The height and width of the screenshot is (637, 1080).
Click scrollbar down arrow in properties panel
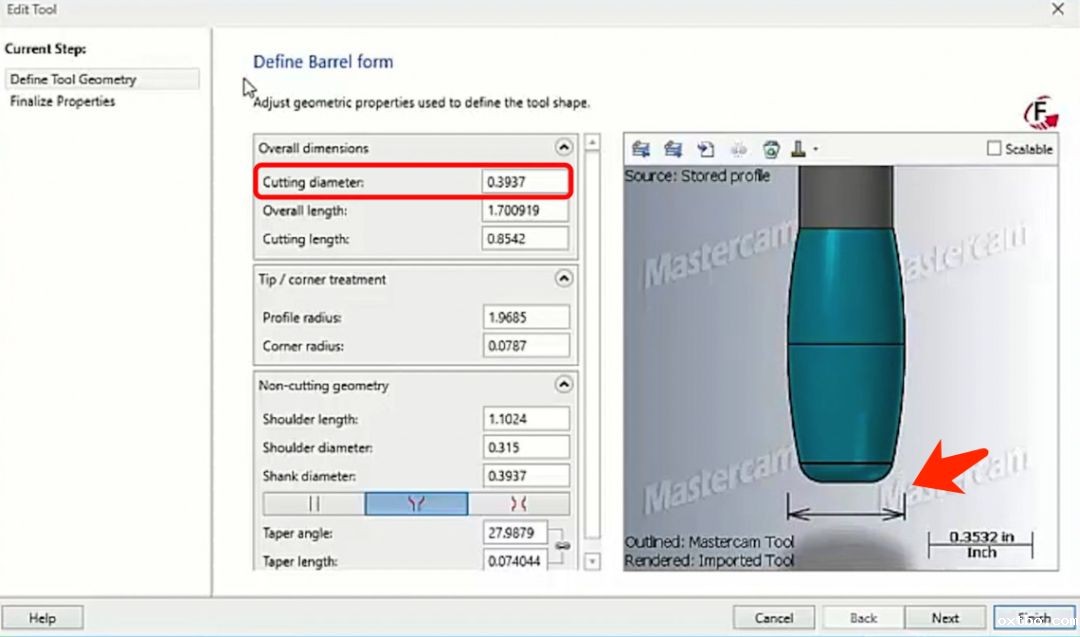click(592, 562)
